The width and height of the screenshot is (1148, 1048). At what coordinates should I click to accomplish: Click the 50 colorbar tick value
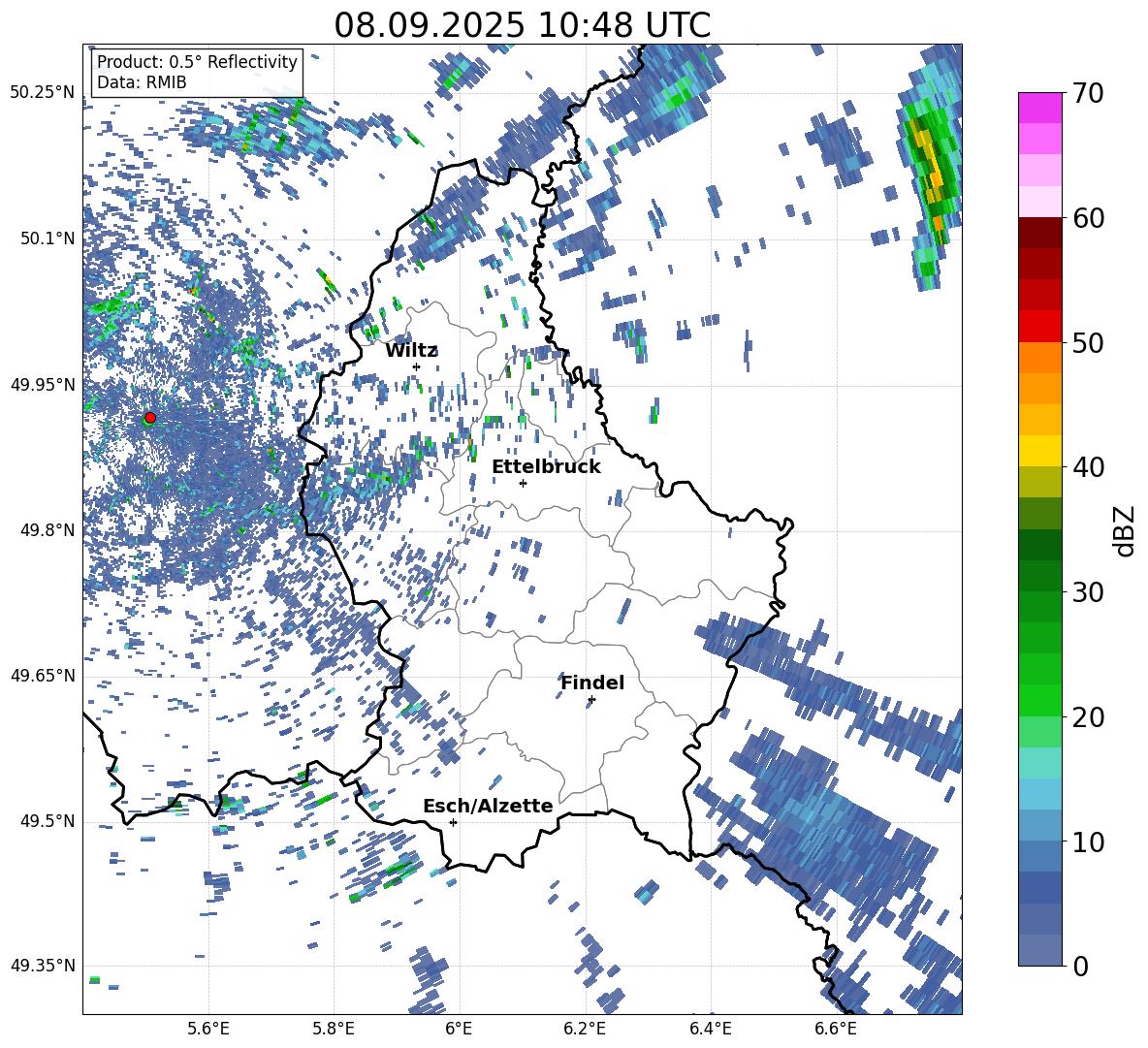(1088, 343)
